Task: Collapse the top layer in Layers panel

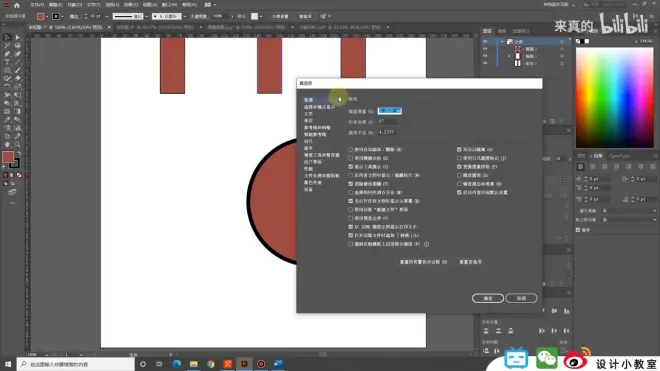Action: click(502, 42)
